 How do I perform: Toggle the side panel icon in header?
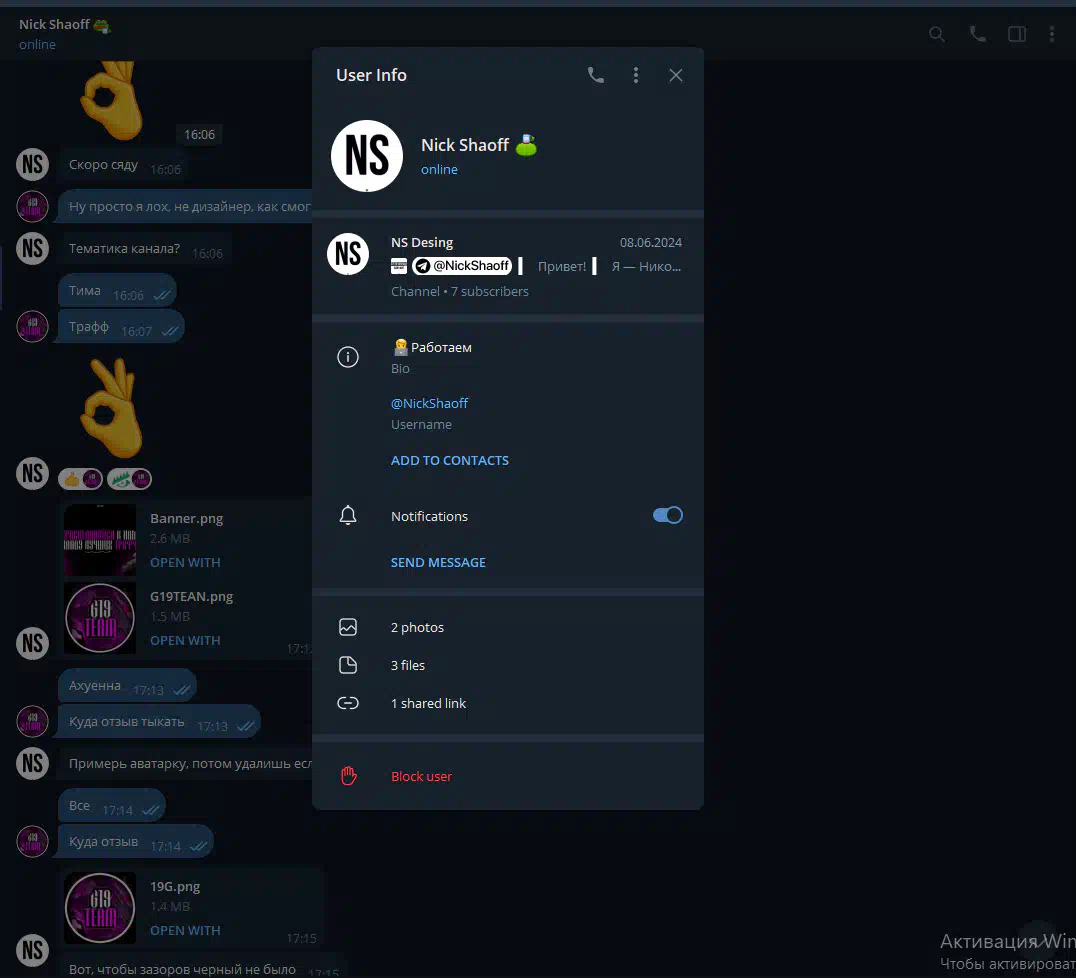tap(1016, 34)
